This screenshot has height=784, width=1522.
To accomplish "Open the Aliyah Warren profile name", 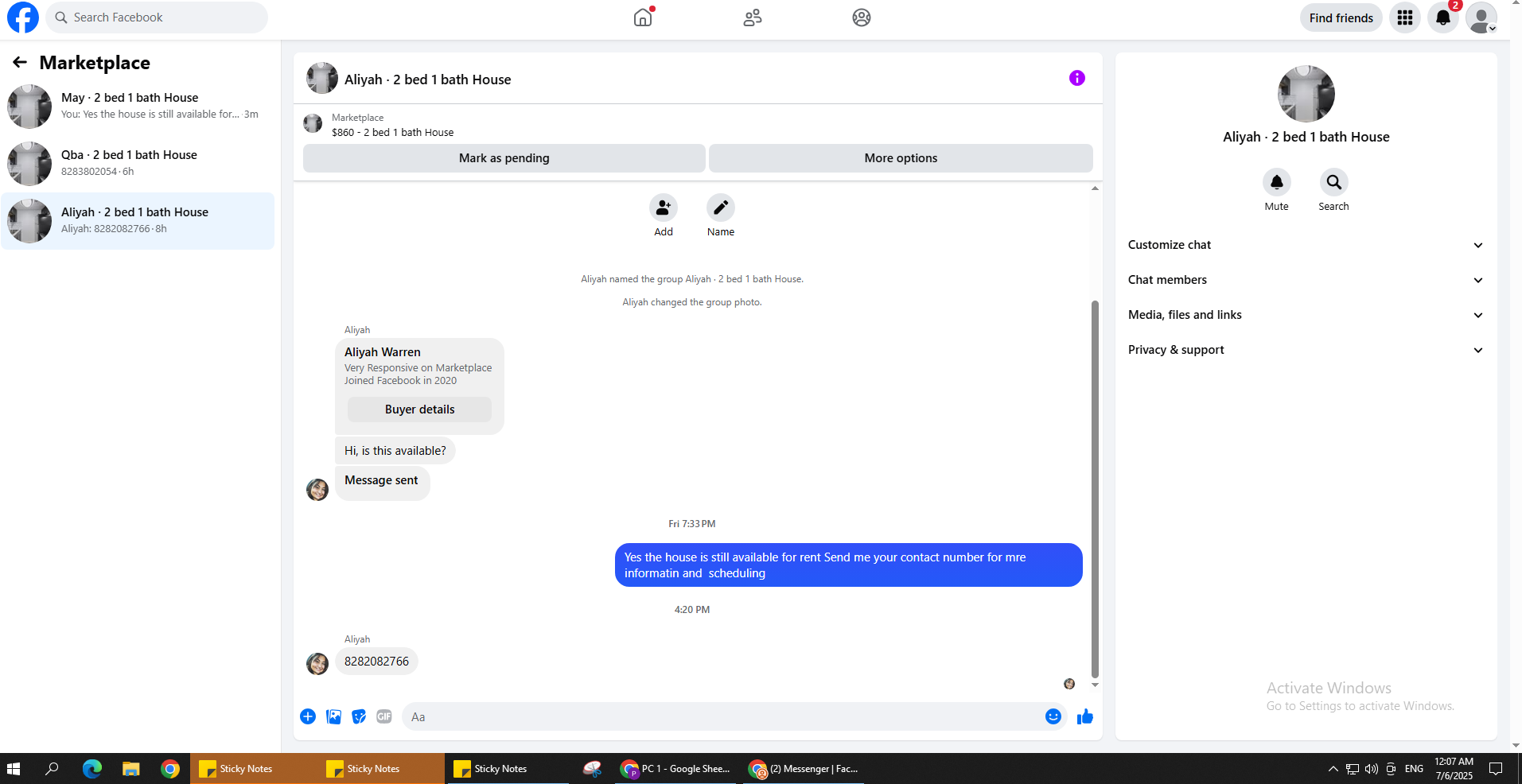I will pos(383,352).
